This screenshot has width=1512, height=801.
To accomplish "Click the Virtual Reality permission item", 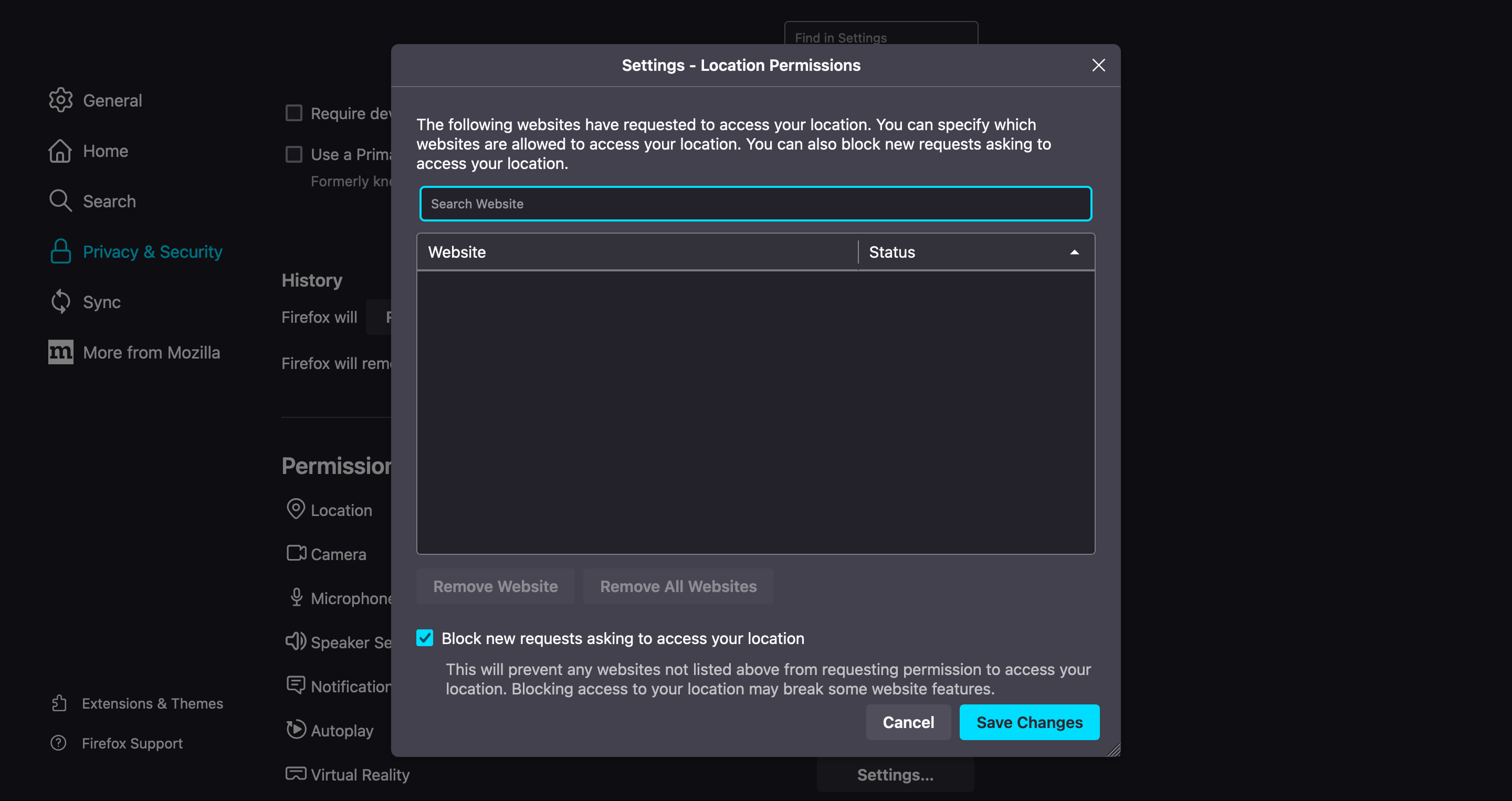I will coord(360,774).
